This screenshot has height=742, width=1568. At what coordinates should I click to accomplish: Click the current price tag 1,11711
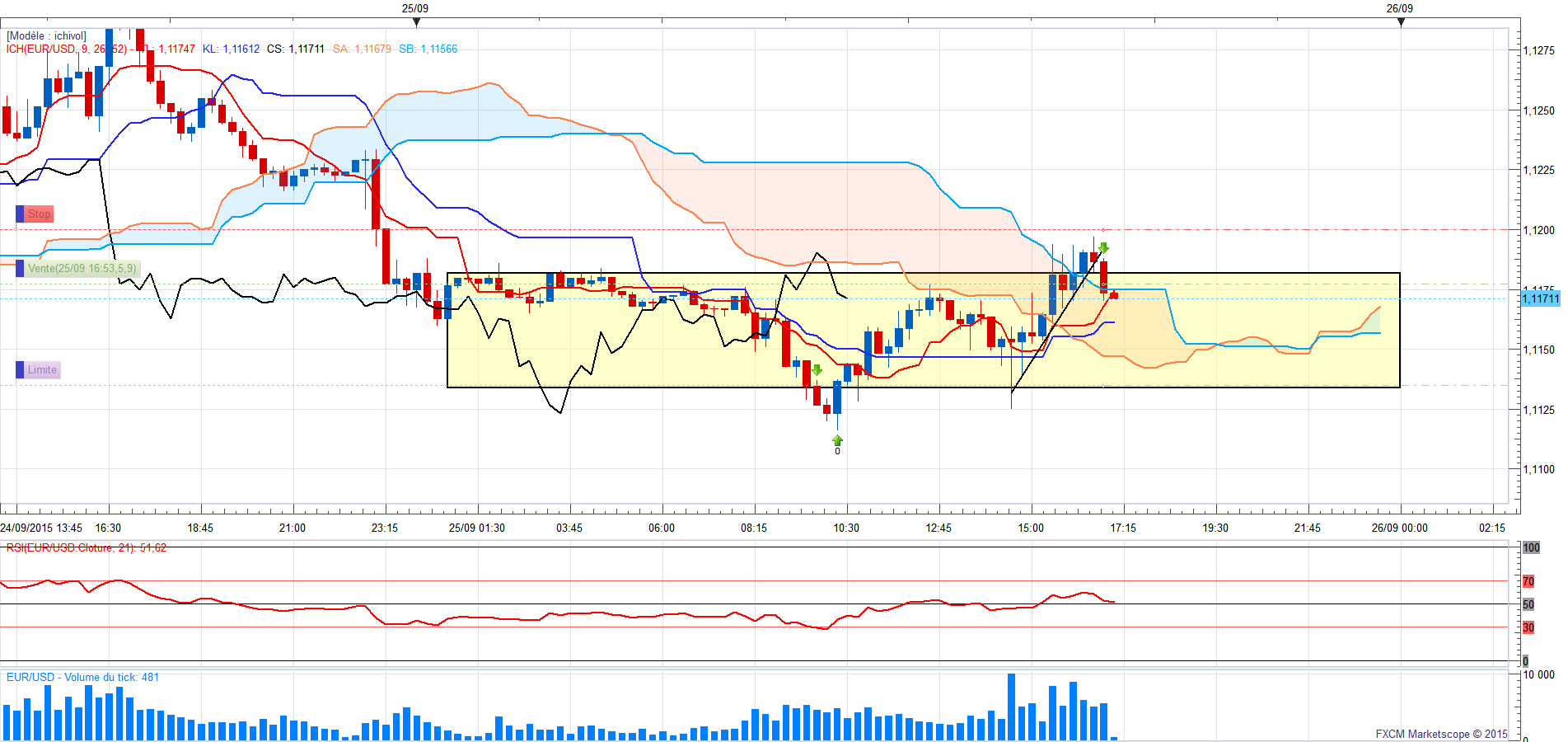click(1539, 298)
